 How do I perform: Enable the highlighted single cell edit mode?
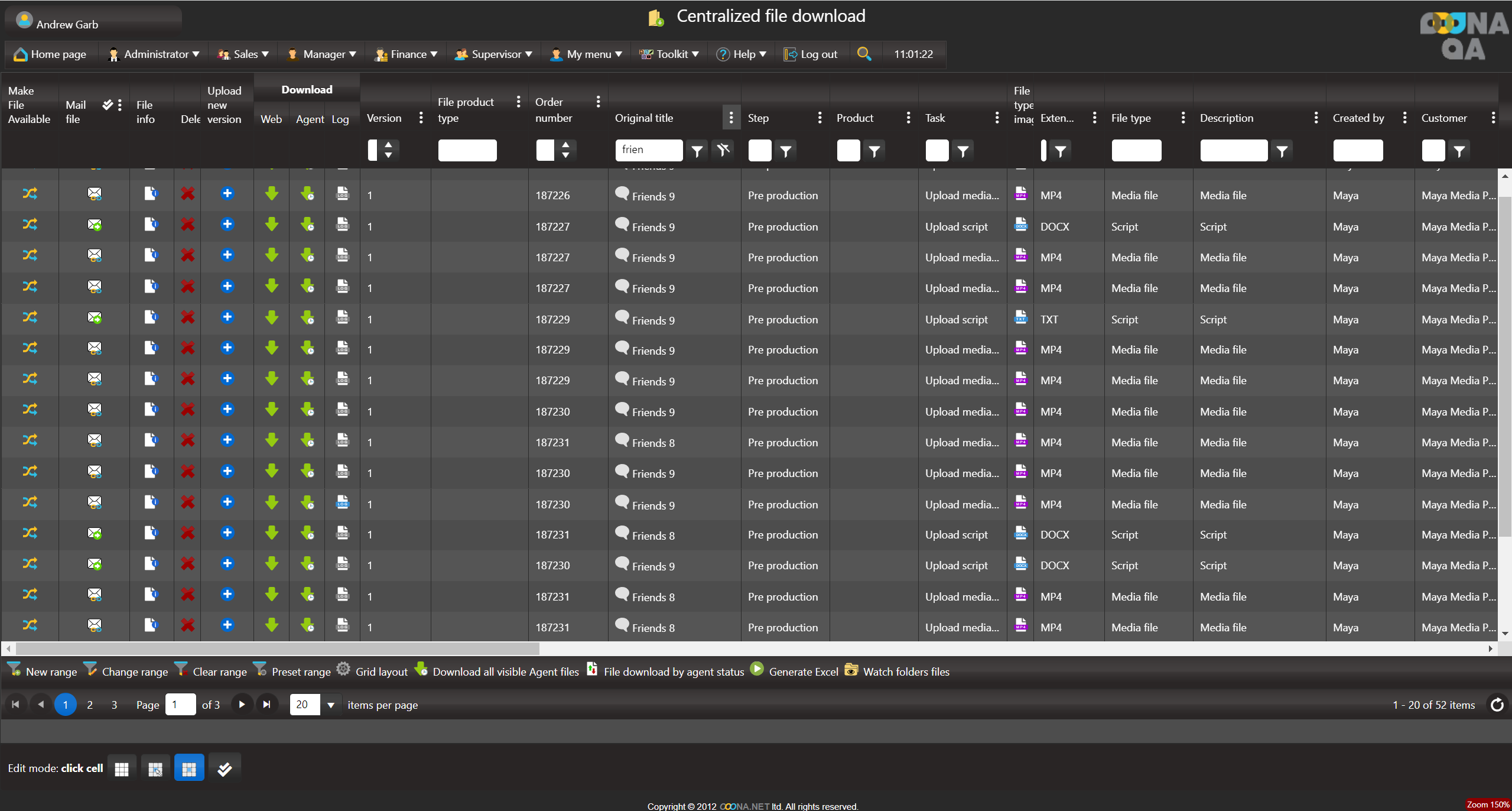pos(189,768)
